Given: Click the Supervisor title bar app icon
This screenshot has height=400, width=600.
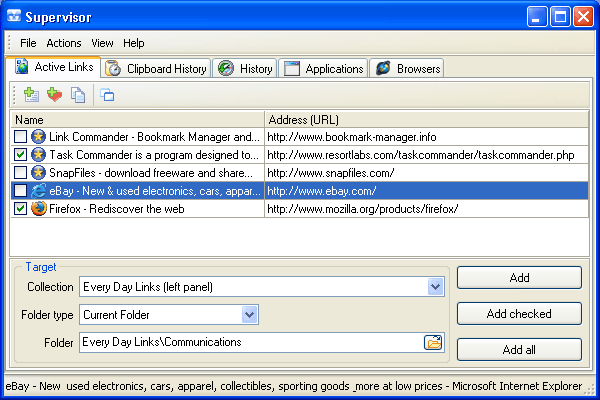Looking at the screenshot, I should (14, 16).
